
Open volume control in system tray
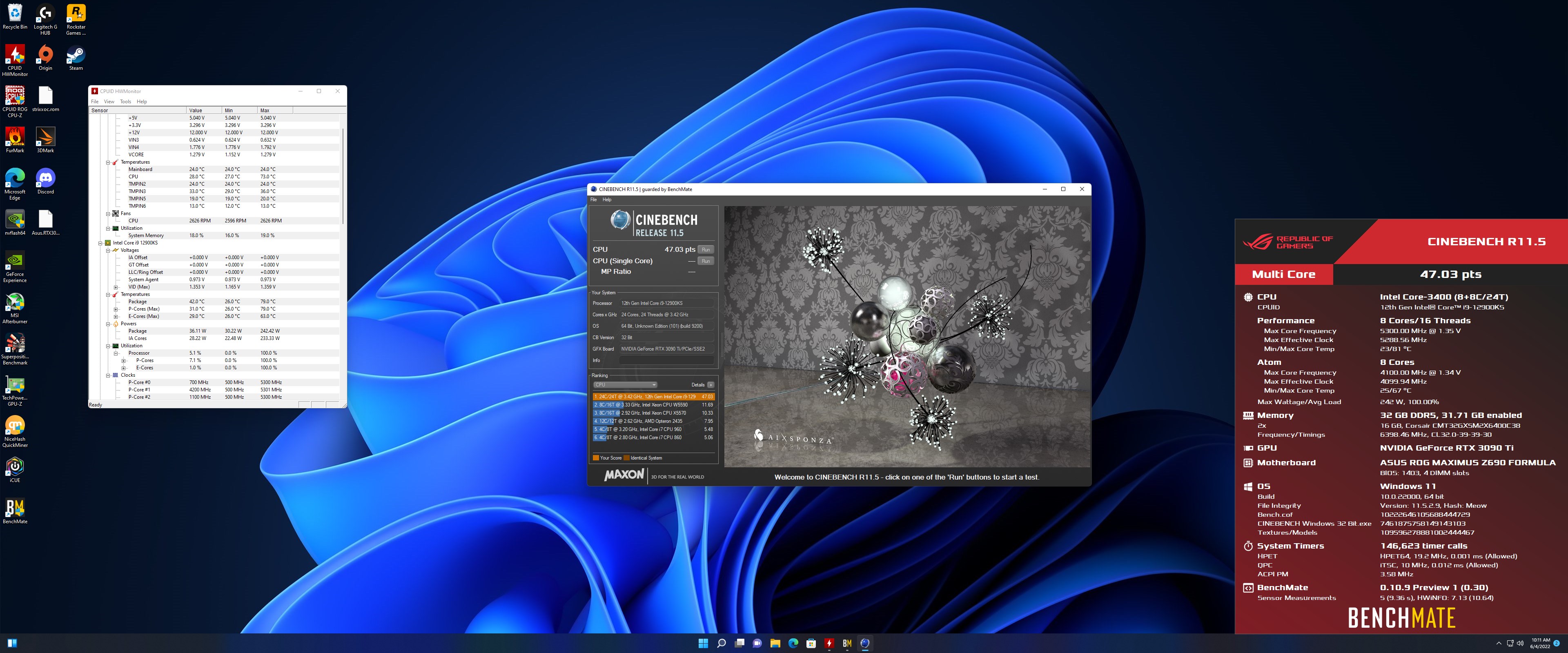(1521, 643)
